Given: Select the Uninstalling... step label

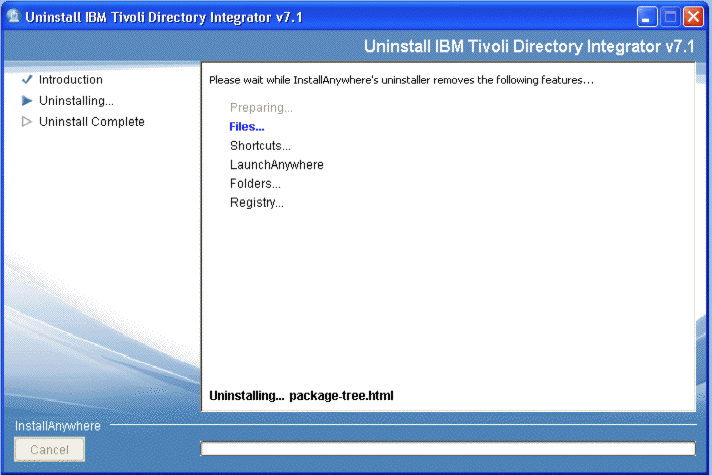Looking at the screenshot, I should (76, 100).
